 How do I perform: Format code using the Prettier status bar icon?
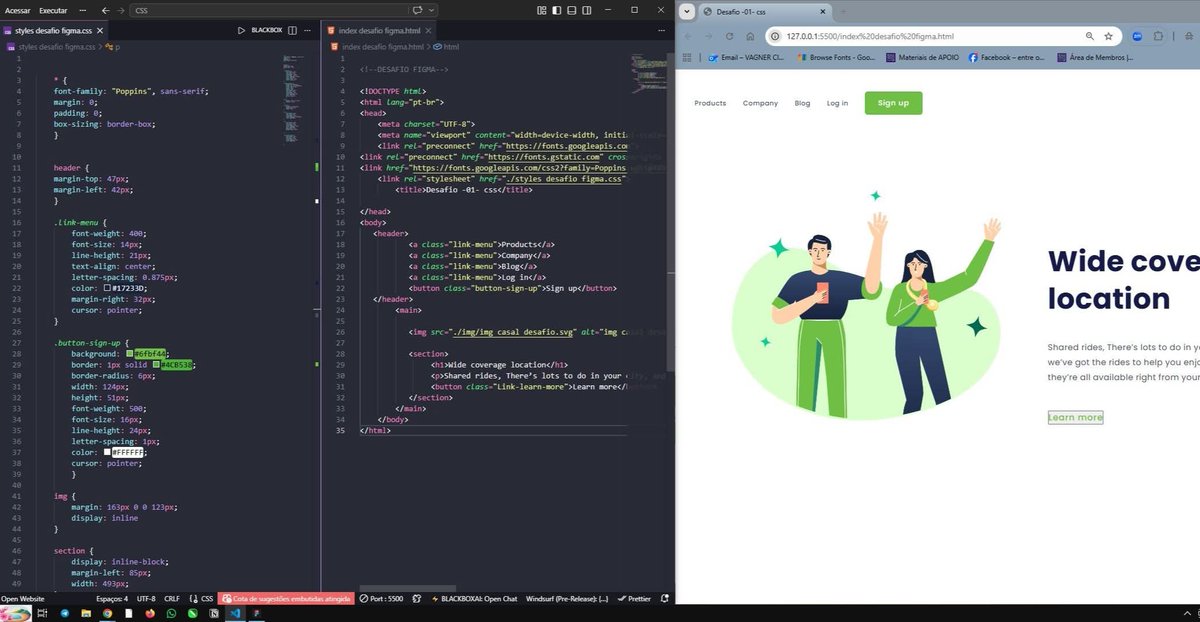click(634, 598)
